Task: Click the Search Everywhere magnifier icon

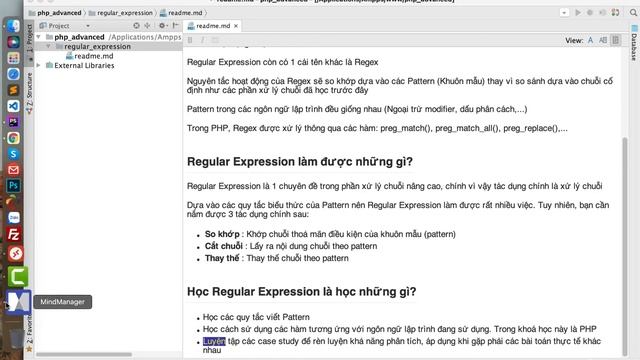Action: [x=633, y=13]
